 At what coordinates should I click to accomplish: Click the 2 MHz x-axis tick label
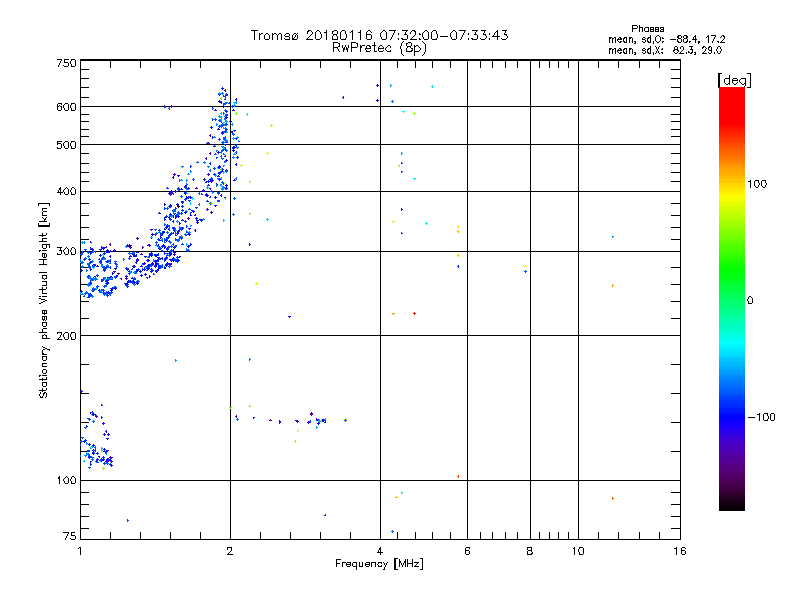tap(230, 551)
